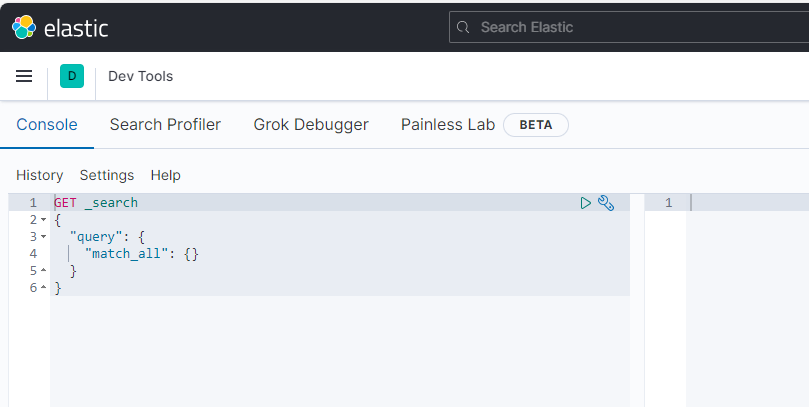This screenshot has width=809, height=407.
Task: Open console History
Action: (40, 175)
